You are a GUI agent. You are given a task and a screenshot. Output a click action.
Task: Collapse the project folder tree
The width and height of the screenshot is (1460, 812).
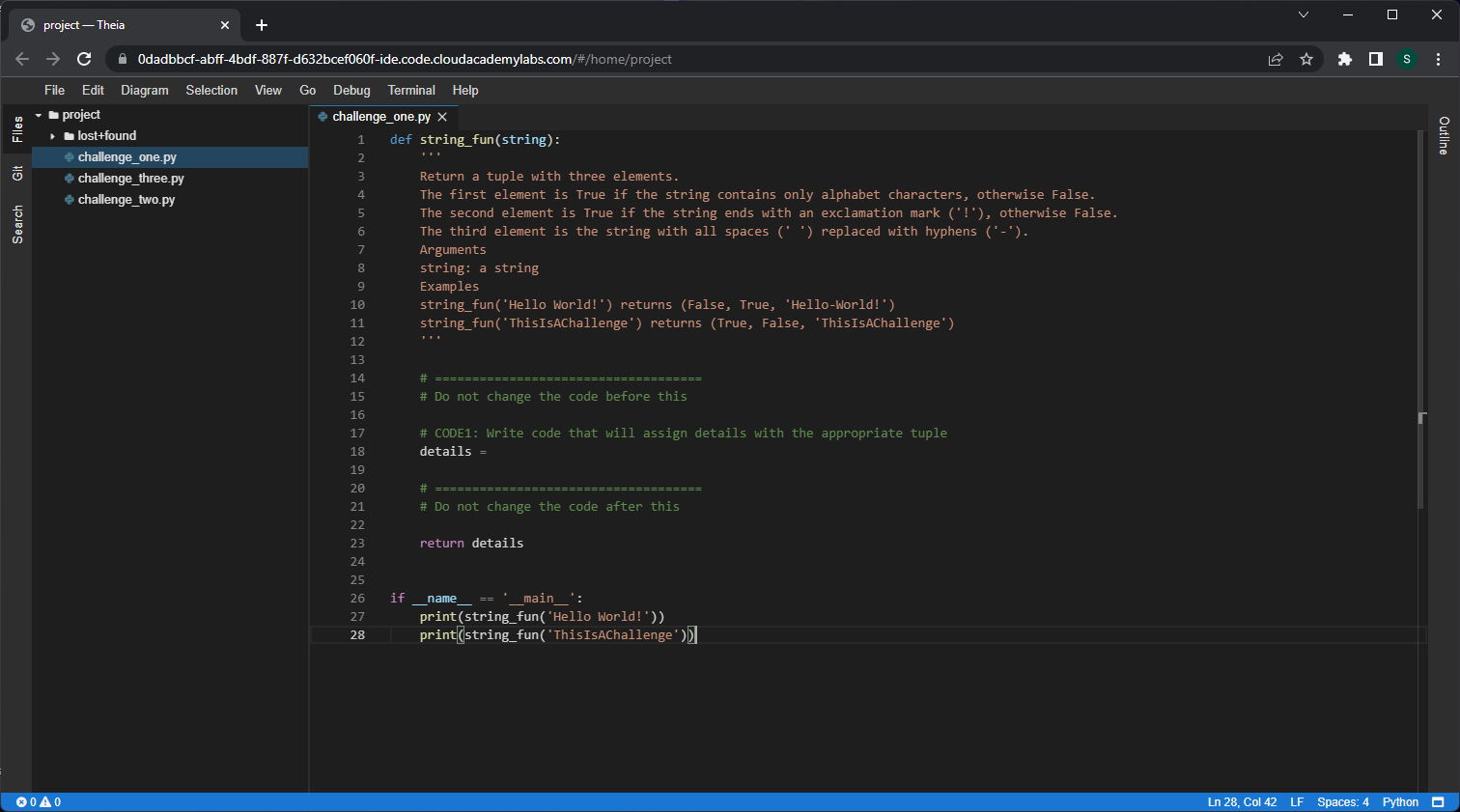click(39, 115)
